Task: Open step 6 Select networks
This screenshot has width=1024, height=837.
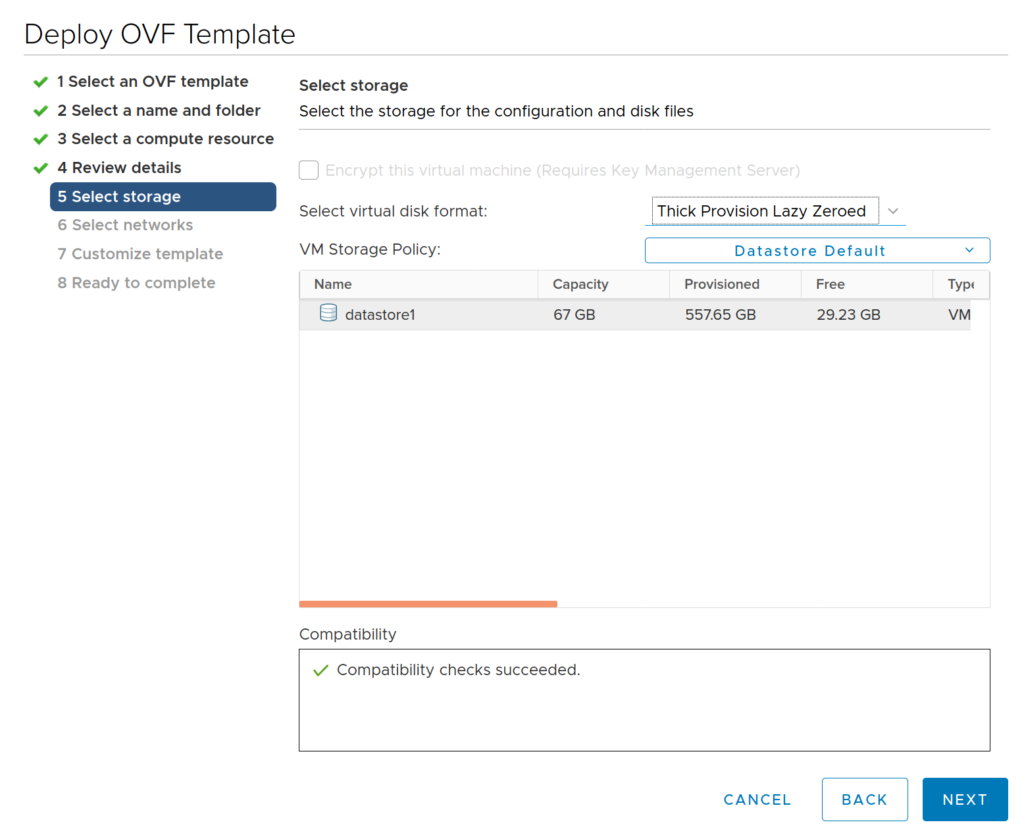Action: pos(125,225)
